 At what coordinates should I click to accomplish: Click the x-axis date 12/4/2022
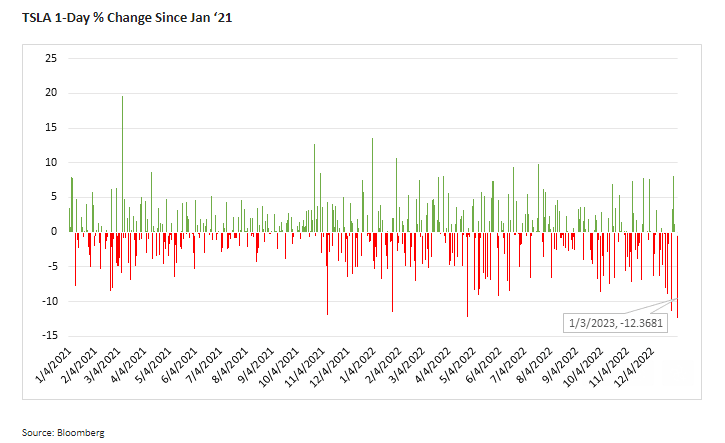pos(634,367)
